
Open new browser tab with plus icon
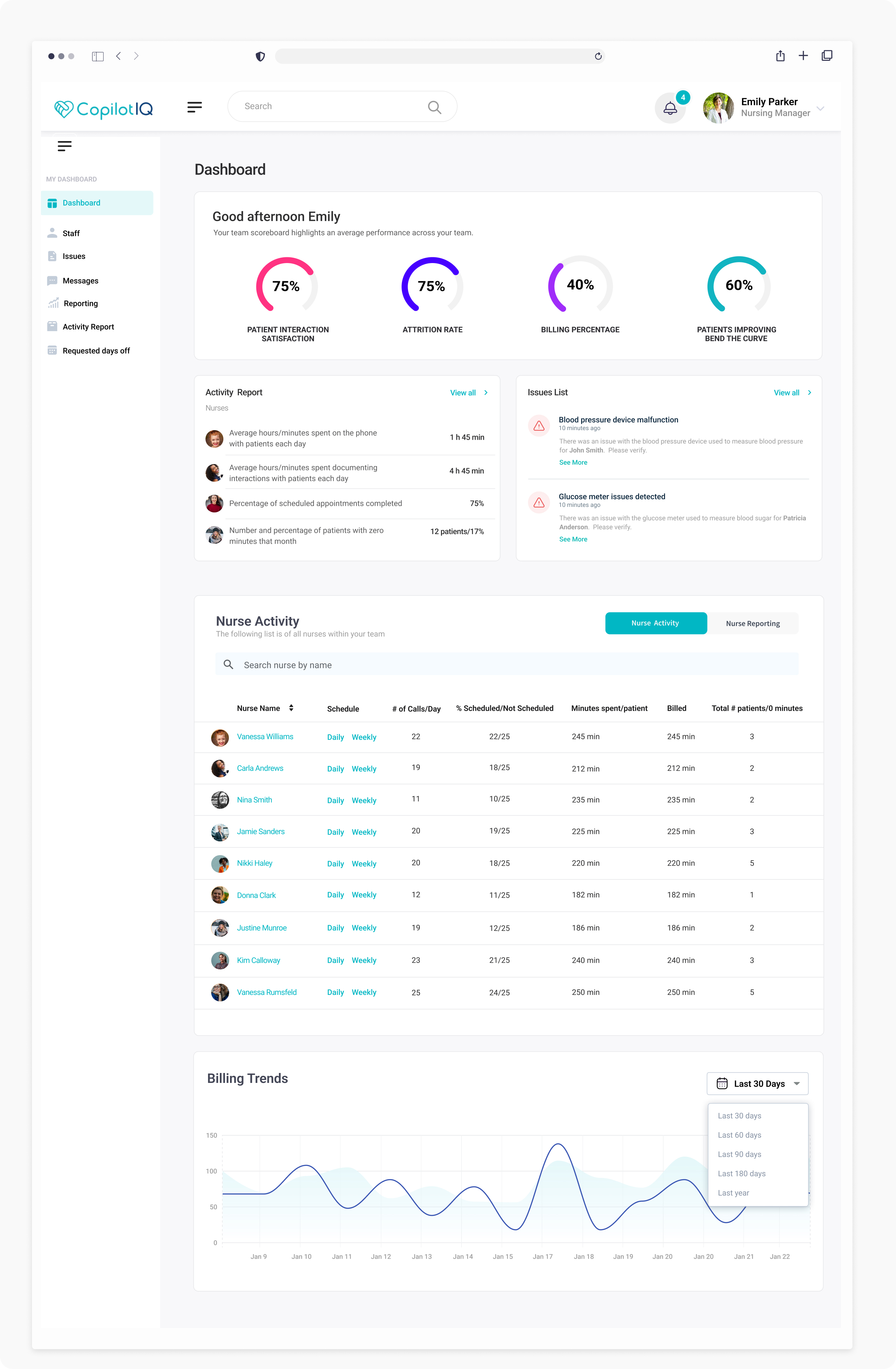pos(803,56)
